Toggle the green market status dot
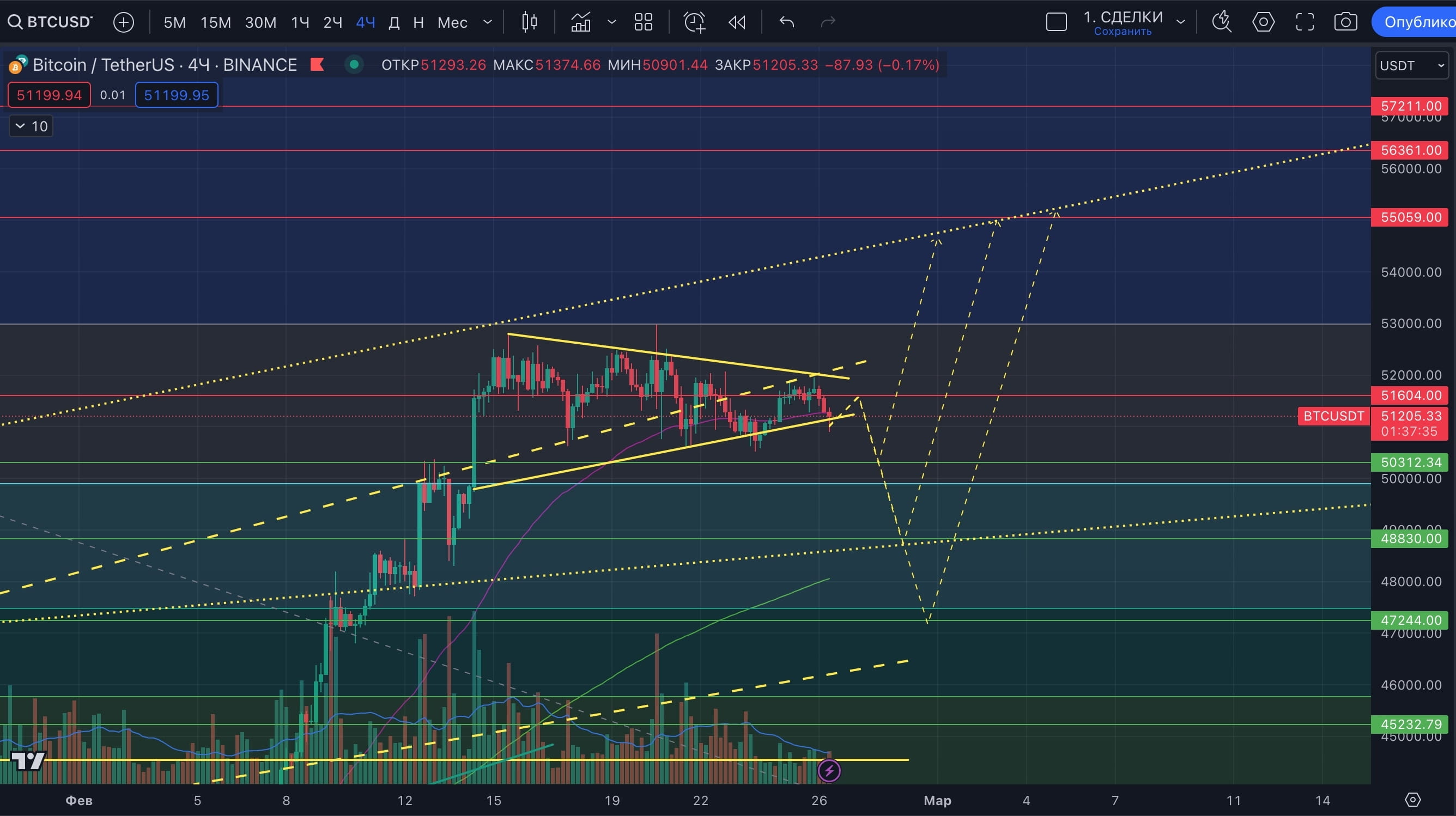 (354, 64)
